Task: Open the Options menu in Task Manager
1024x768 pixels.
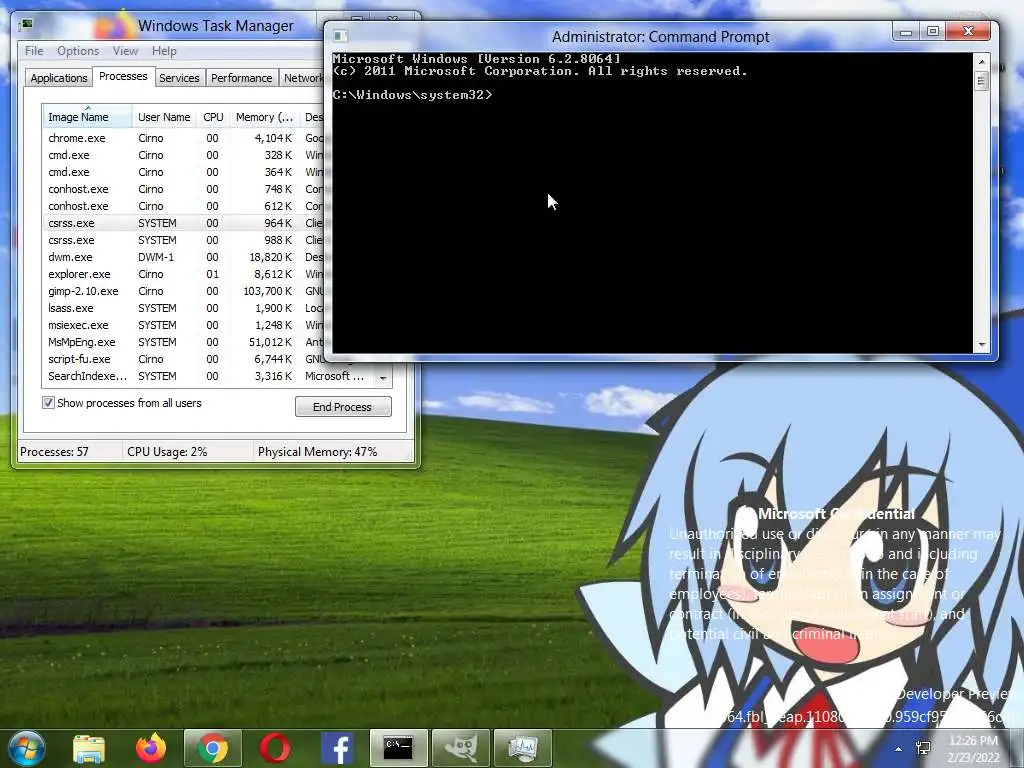Action: [x=78, y=51]
